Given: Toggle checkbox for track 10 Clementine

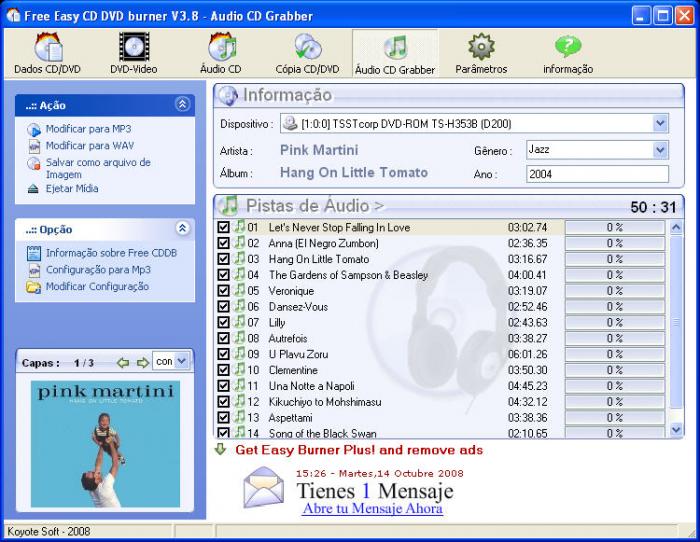Looking at the screenshot, I should click(x=223, y=370).
